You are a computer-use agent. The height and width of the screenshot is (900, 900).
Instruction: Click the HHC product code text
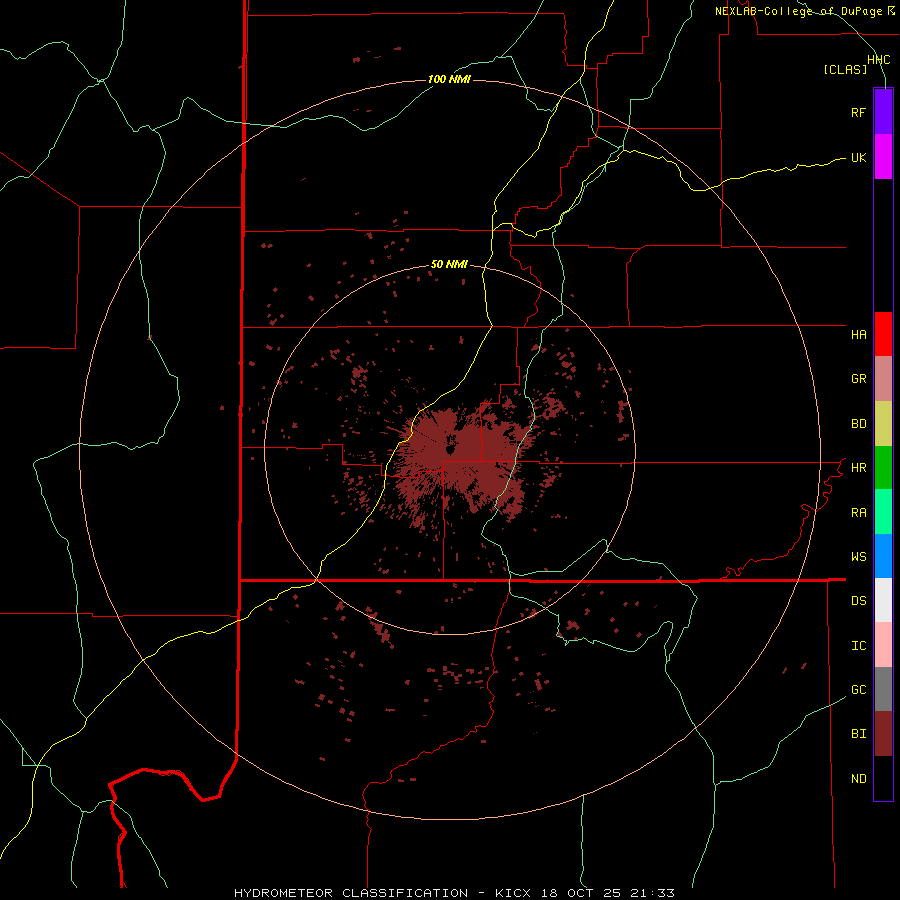point(878,60)
